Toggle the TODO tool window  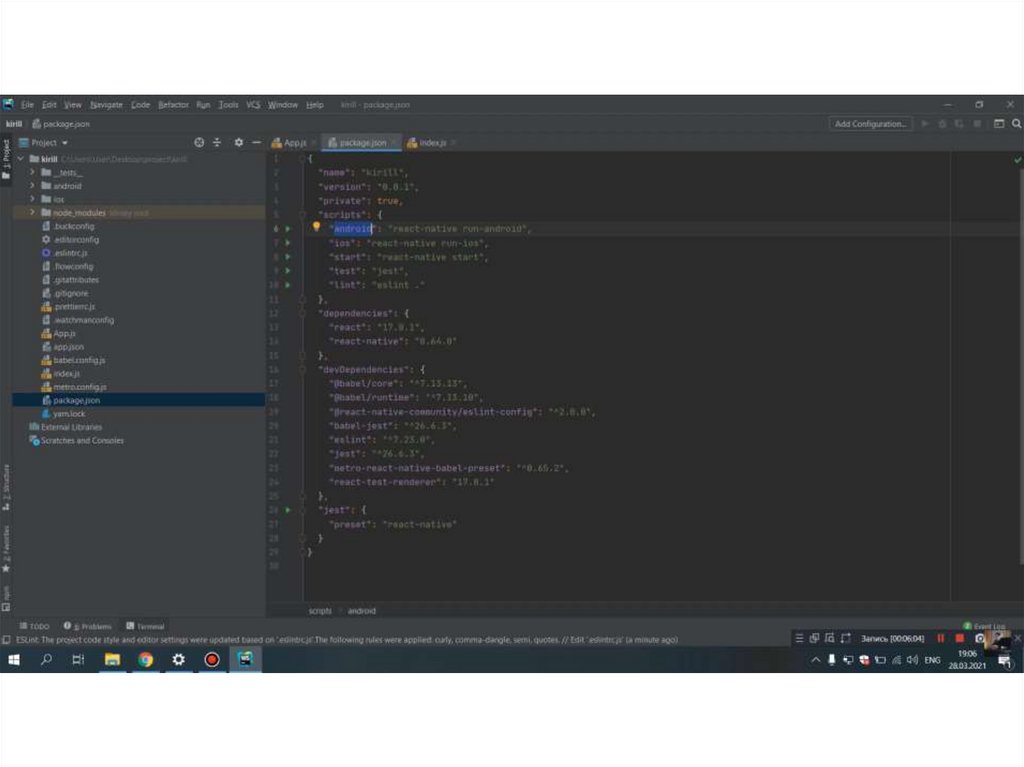tap(35, 626)
